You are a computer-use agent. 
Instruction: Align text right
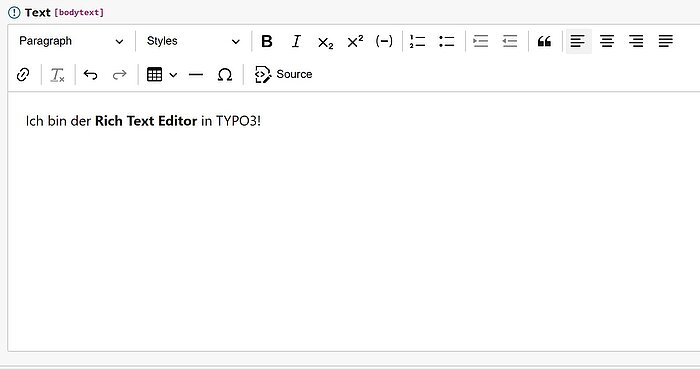point(636,41)
